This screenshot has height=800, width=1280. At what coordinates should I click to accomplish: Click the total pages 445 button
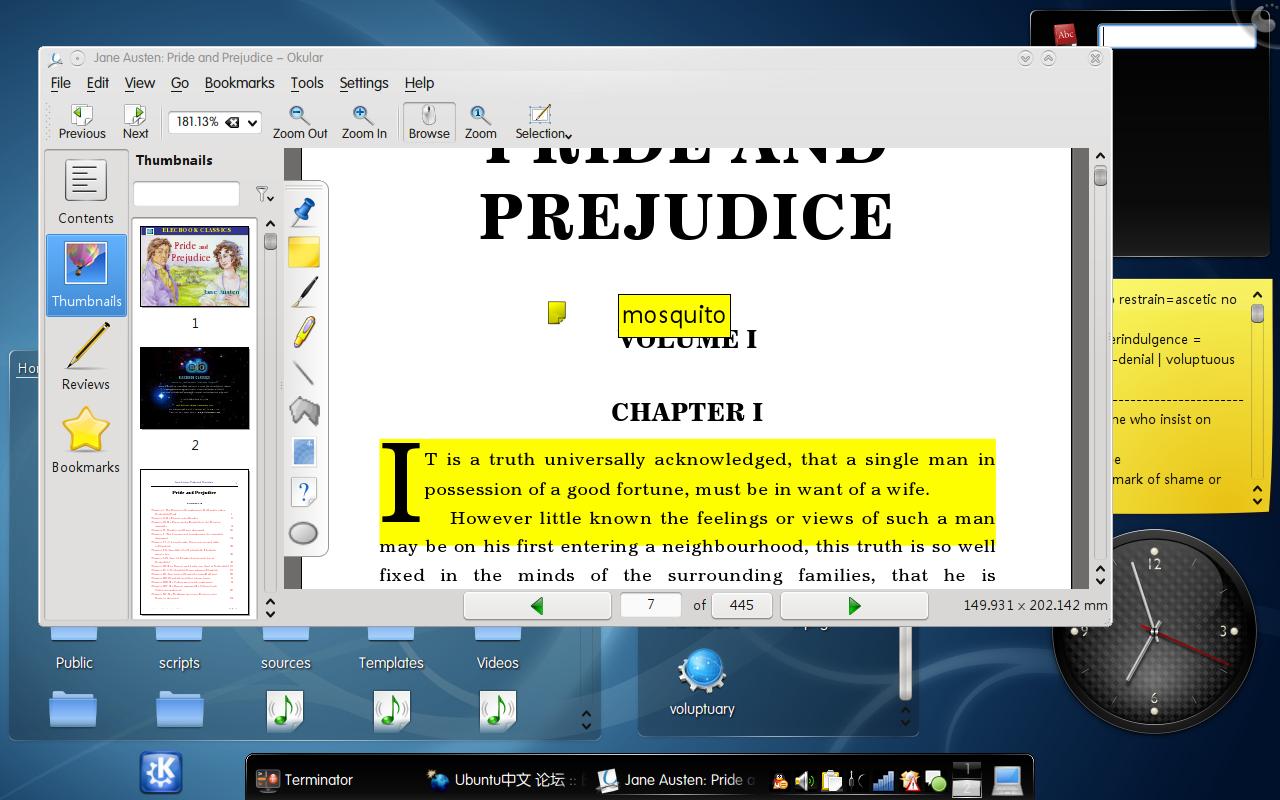741,605
